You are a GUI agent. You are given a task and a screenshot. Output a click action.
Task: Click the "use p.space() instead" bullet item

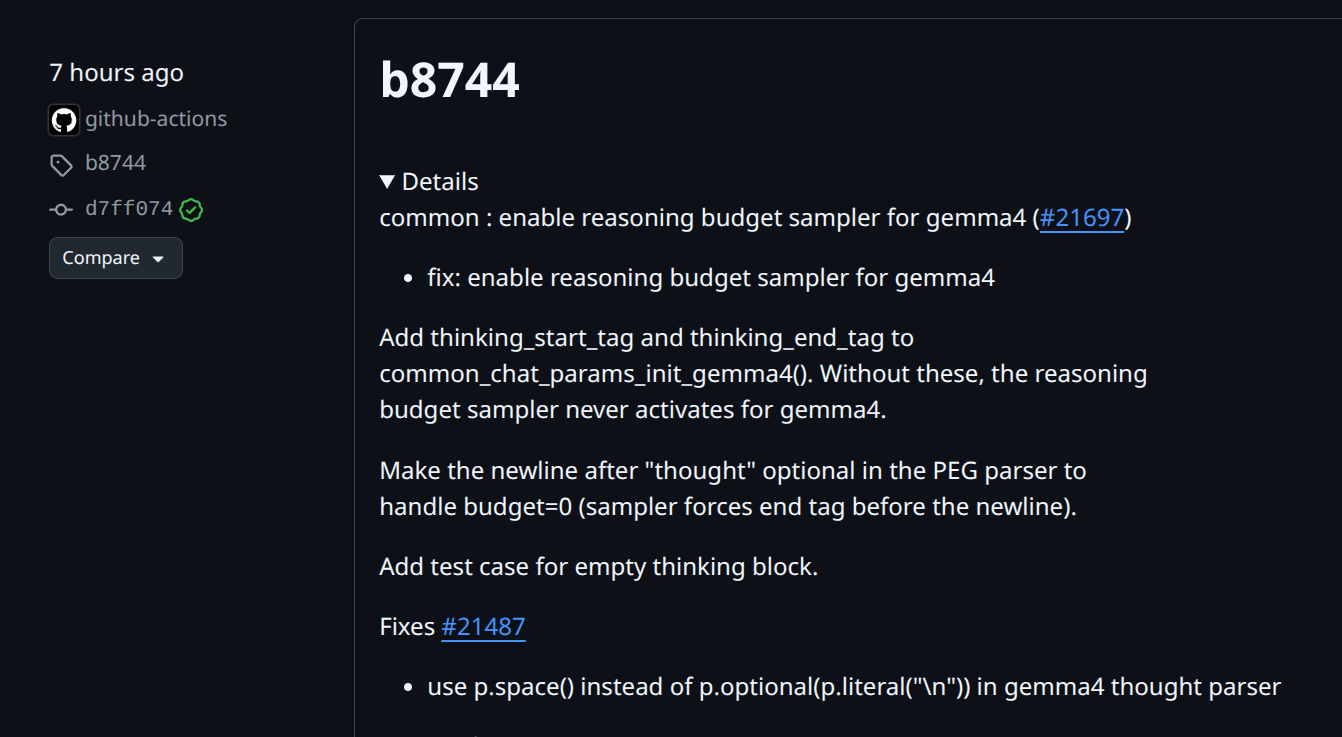854,687
